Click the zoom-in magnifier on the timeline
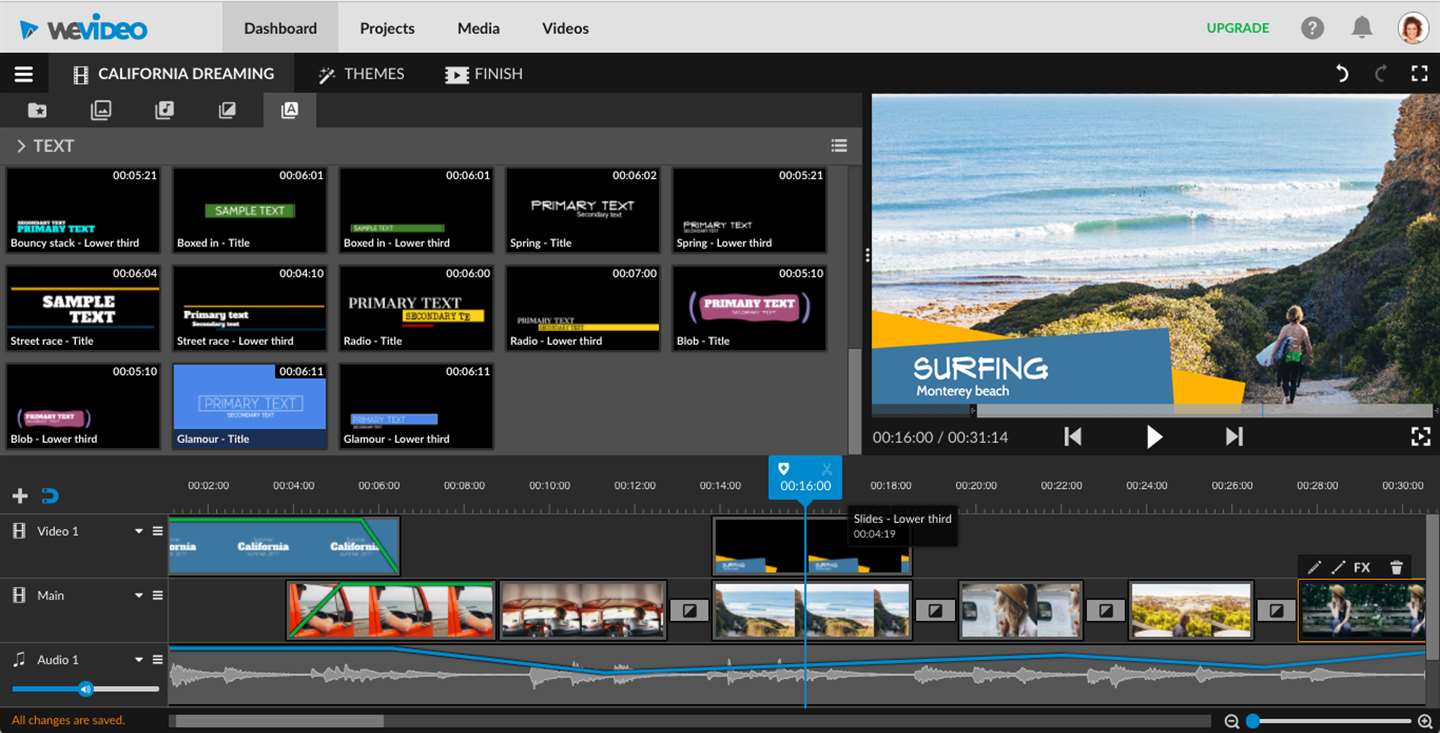 pyautogui.click(x=1426, y=721)
